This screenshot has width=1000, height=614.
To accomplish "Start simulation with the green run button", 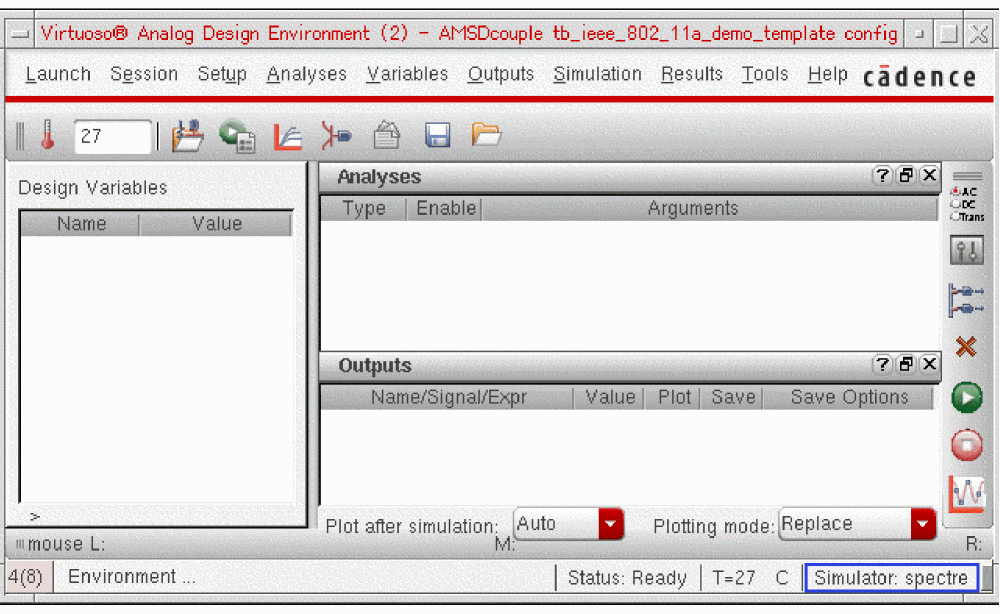I will tap(967, 397).
